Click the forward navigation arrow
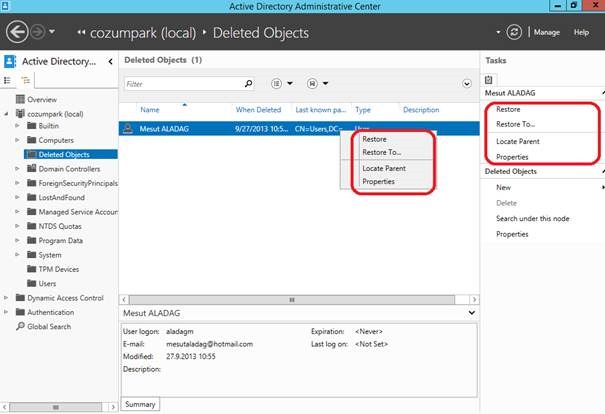 38,32
